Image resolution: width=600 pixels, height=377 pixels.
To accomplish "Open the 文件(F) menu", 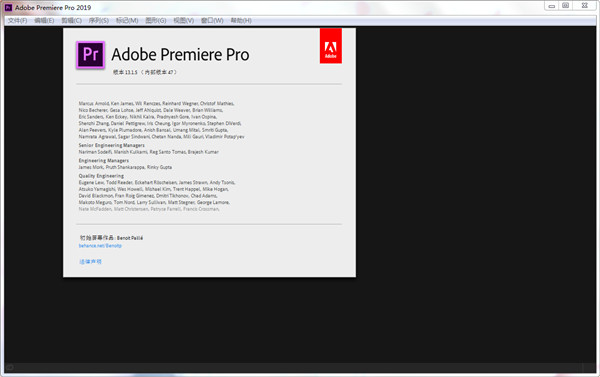I will click(17, 21).
